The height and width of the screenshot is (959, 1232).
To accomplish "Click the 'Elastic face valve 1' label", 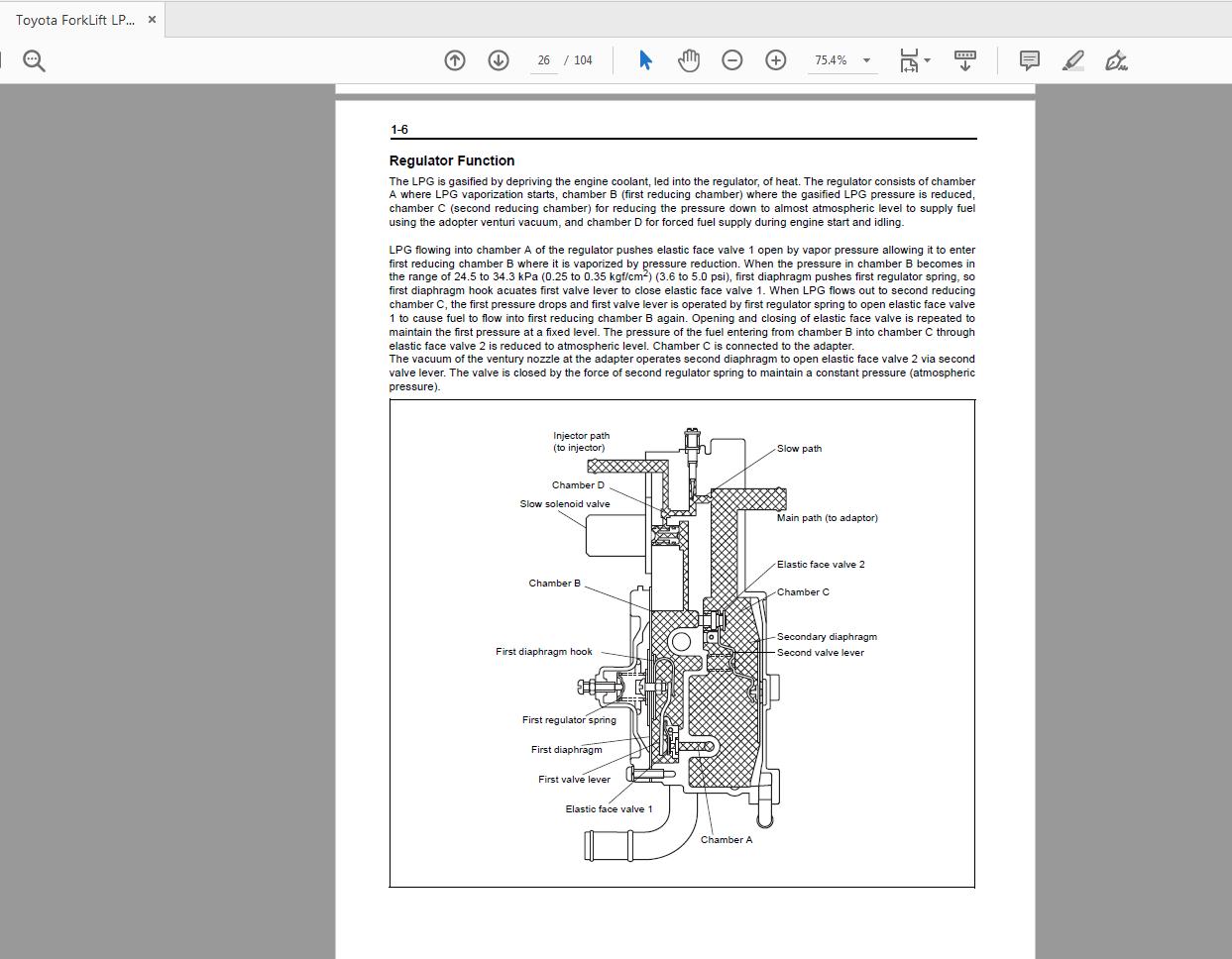I will tap(610, 809).
